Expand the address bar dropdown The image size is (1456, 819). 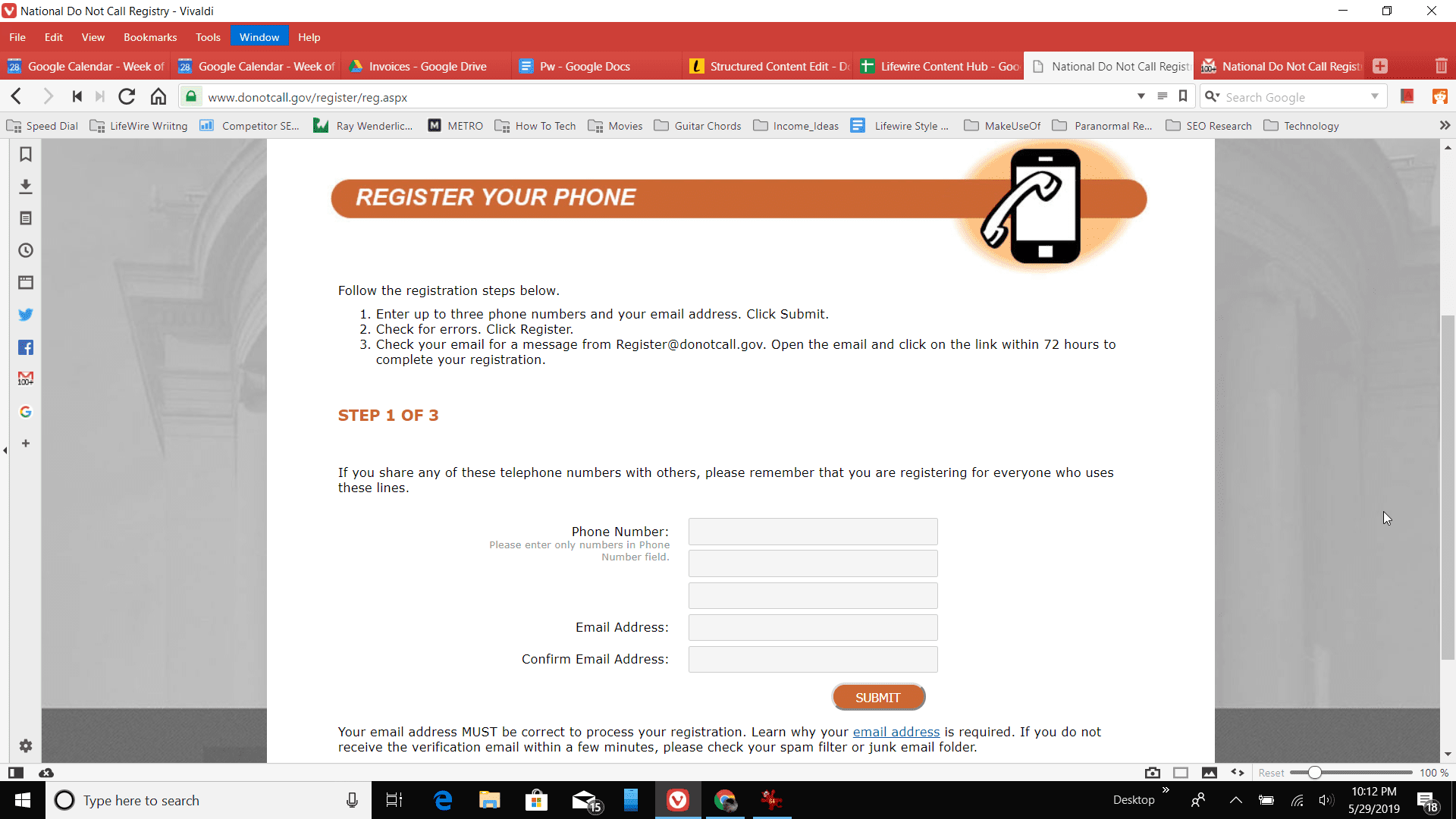click(1141, 97)
